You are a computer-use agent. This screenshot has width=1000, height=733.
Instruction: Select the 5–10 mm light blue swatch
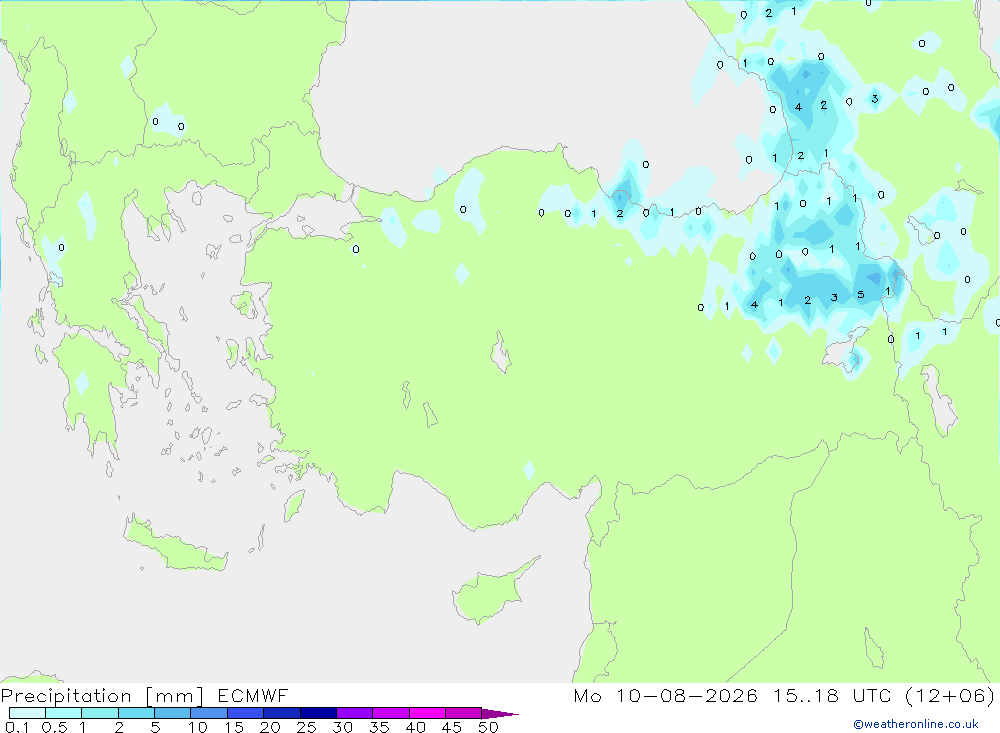(173, 713)
